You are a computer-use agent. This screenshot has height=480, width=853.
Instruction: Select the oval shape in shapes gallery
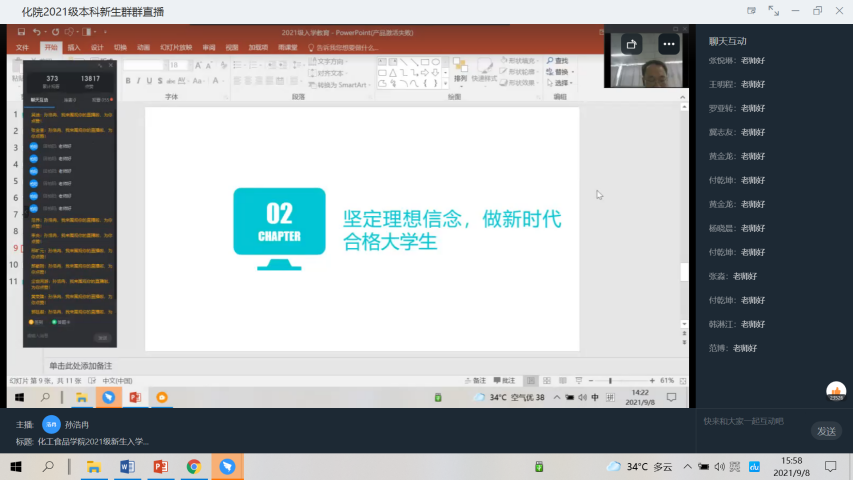pos(436,62)
